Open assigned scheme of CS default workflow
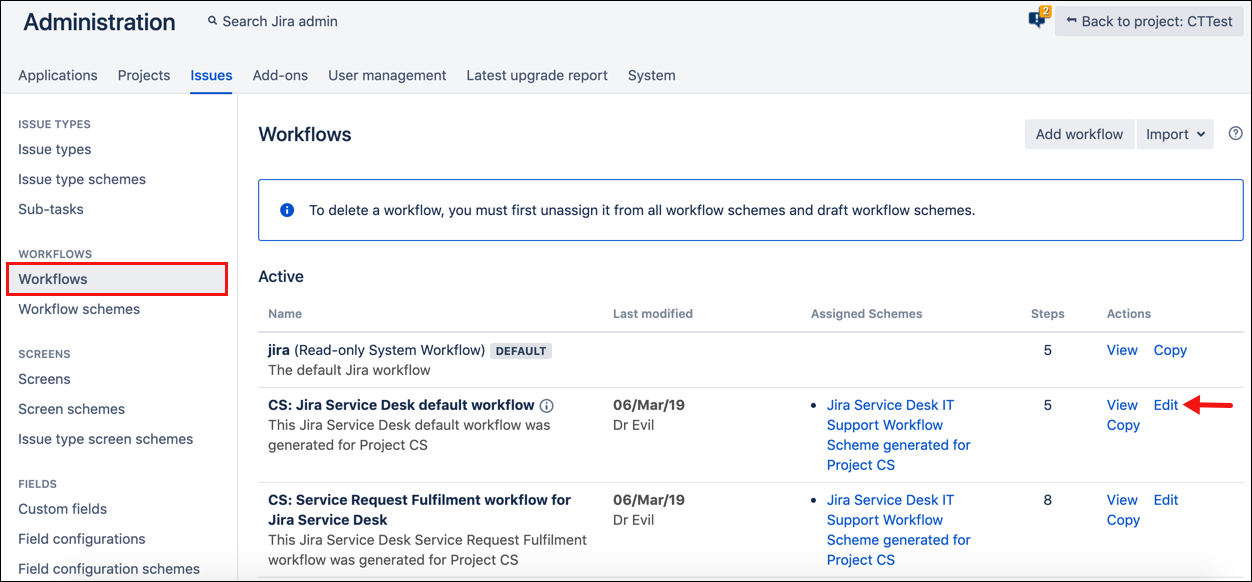The width and height of the screenshot is (1252, 582). (899, 435)
